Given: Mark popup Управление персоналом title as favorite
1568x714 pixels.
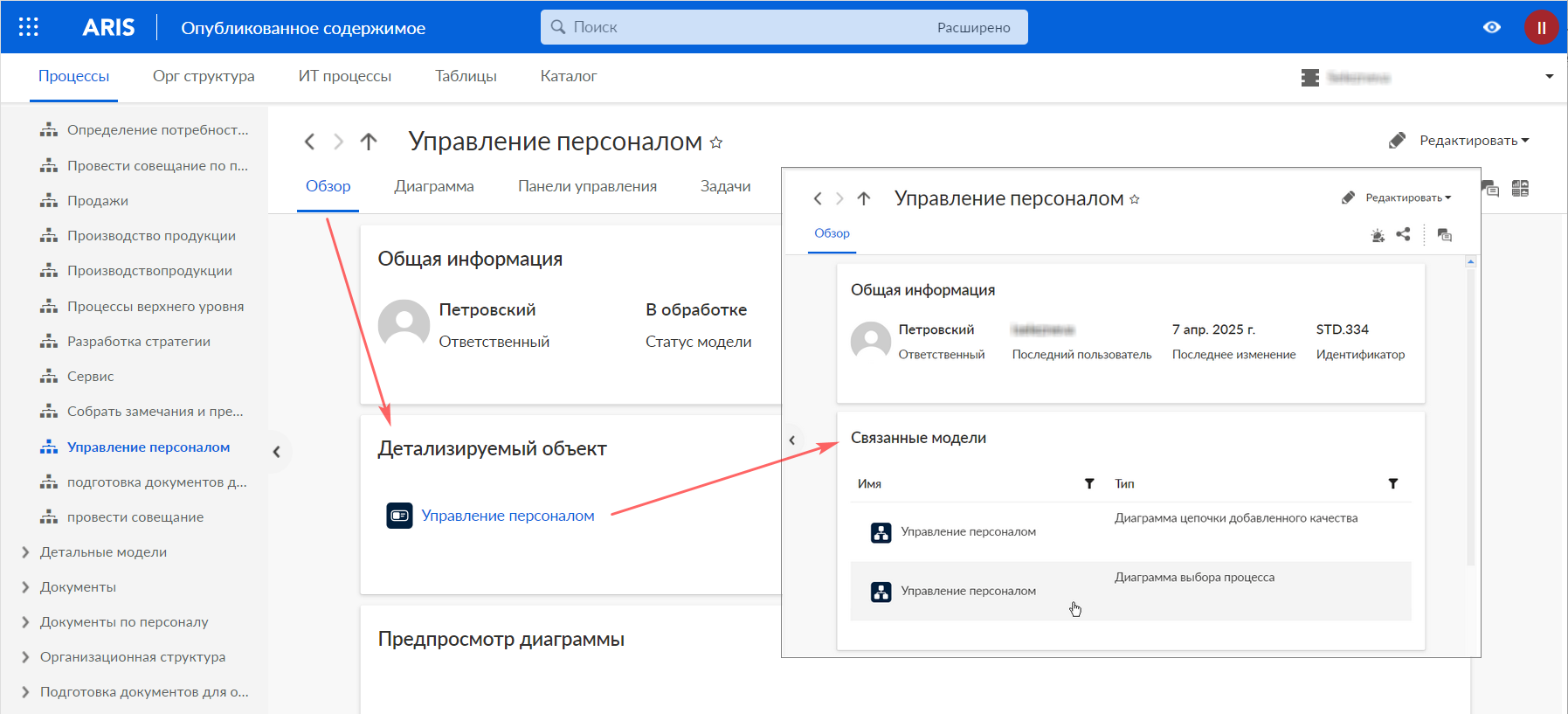Looking at the screenshot, I should (x=1135, y=199).
